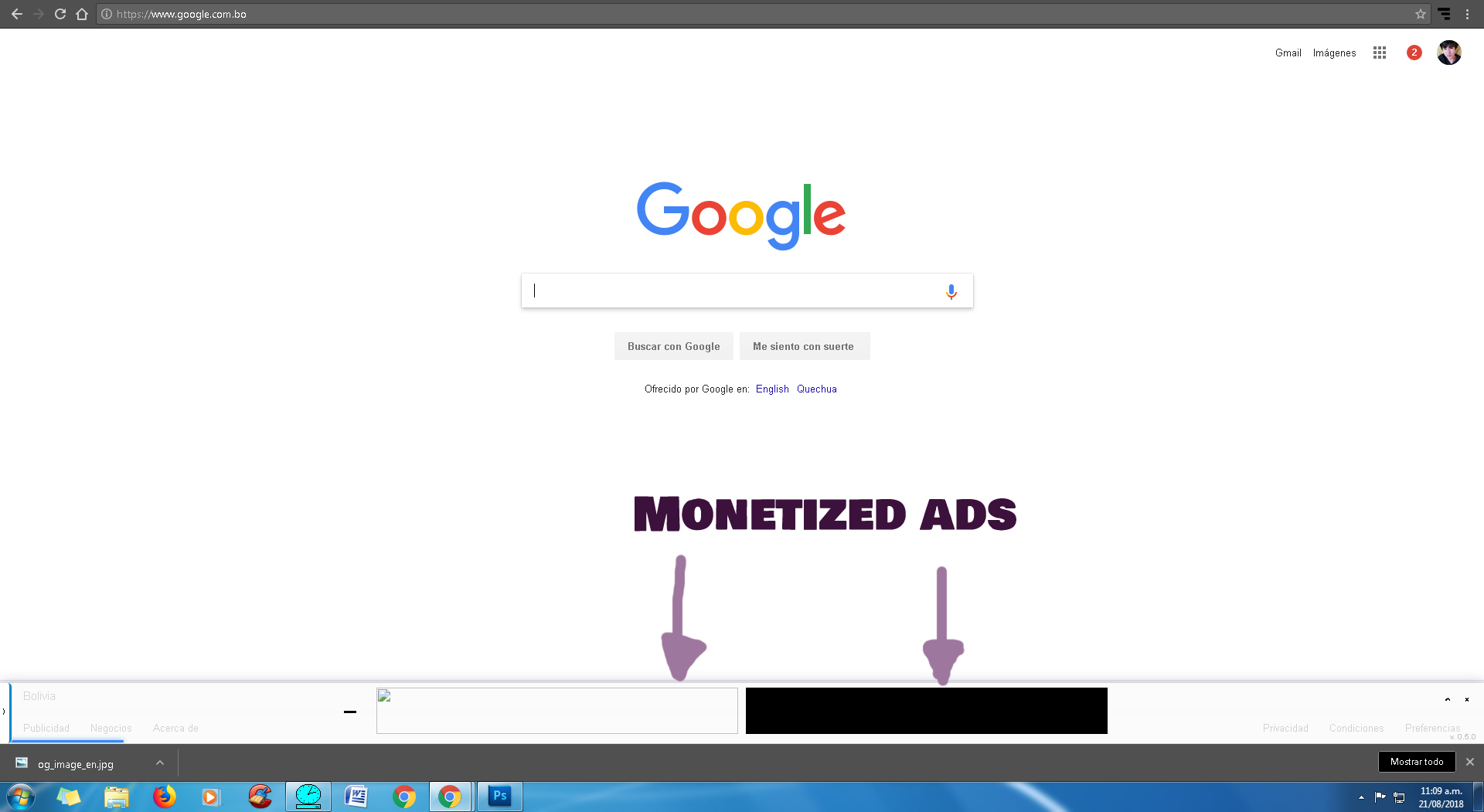Screen dimensions: 1484x812
Task: Switch Google to Quechua
Action: click(817, 389)
